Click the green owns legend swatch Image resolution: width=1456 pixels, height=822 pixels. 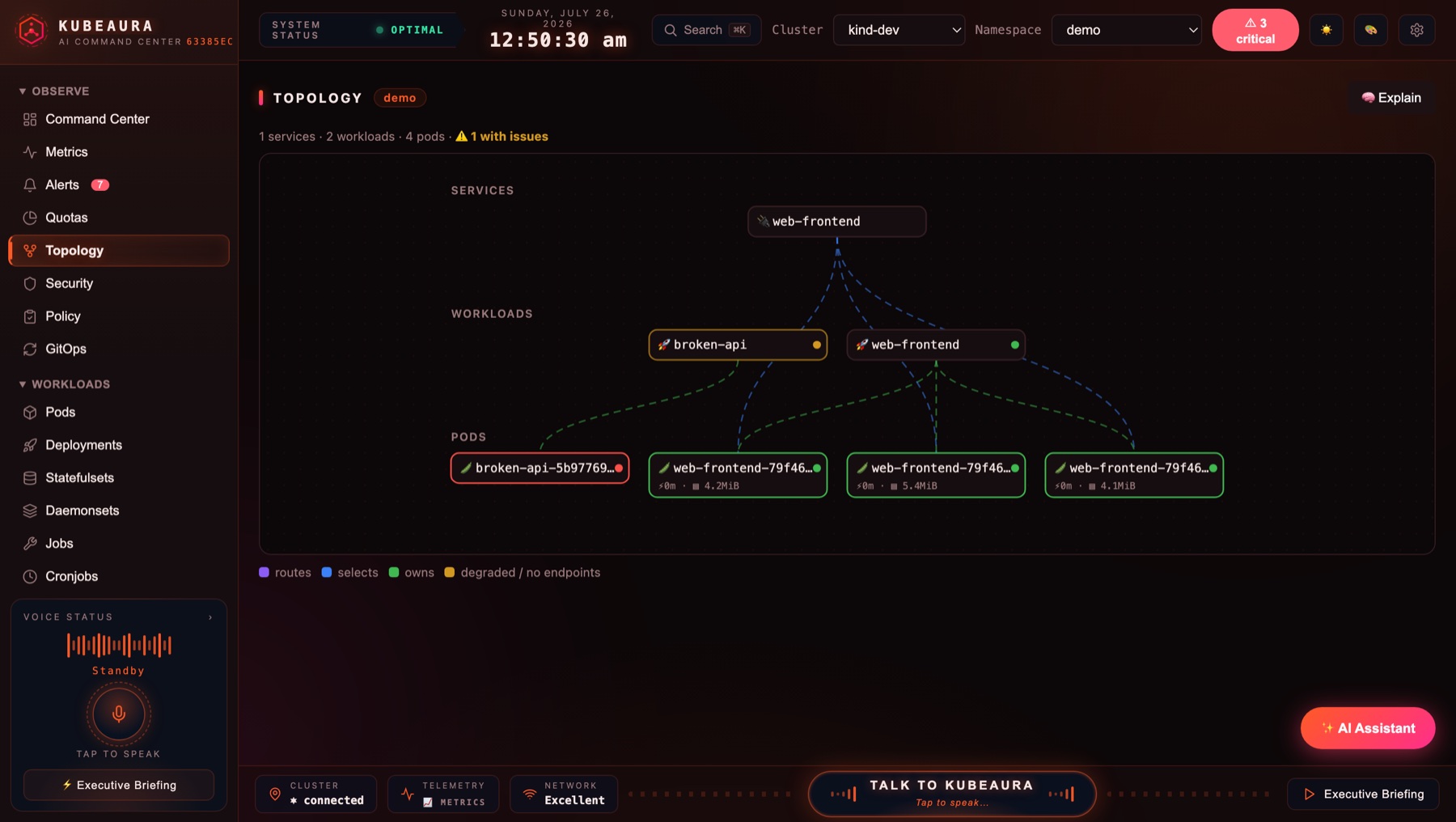394,572
